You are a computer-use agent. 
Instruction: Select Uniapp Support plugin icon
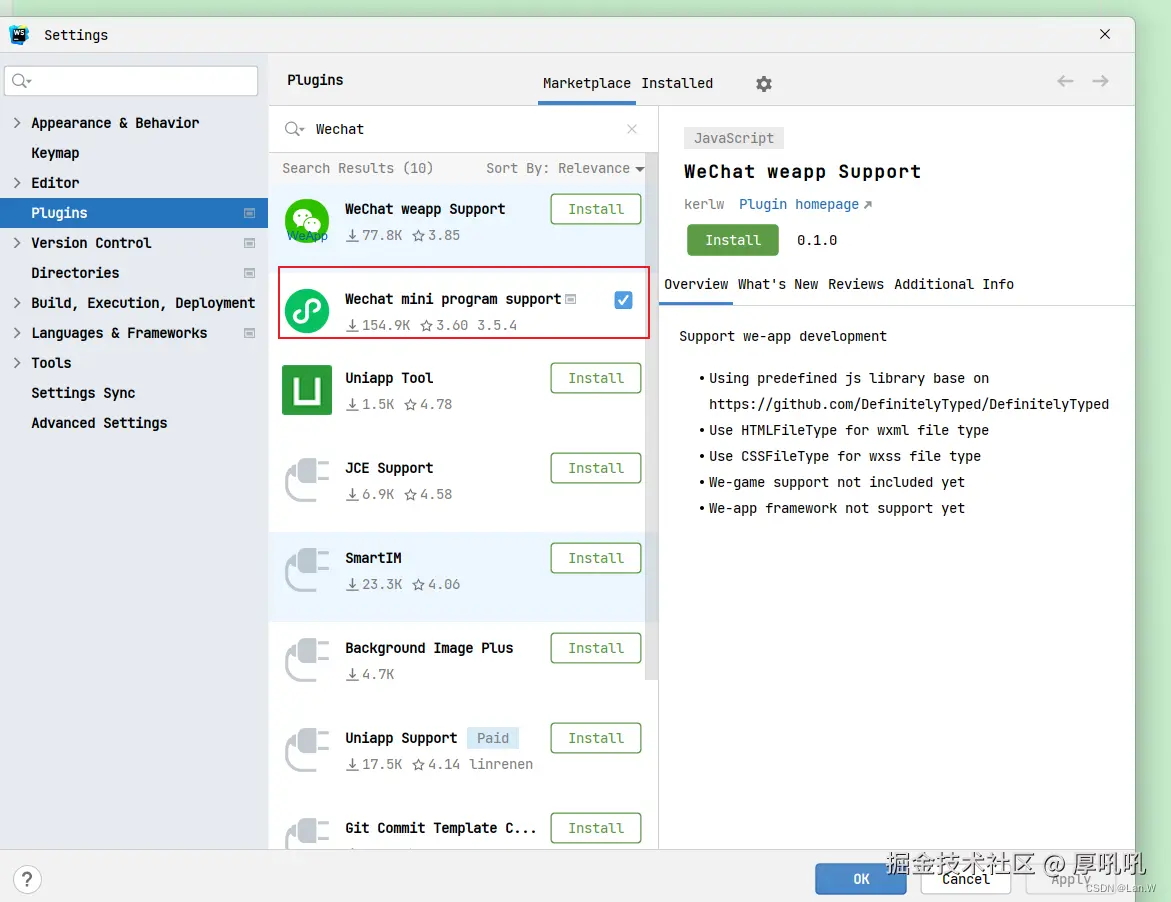[x=307, y=750]
